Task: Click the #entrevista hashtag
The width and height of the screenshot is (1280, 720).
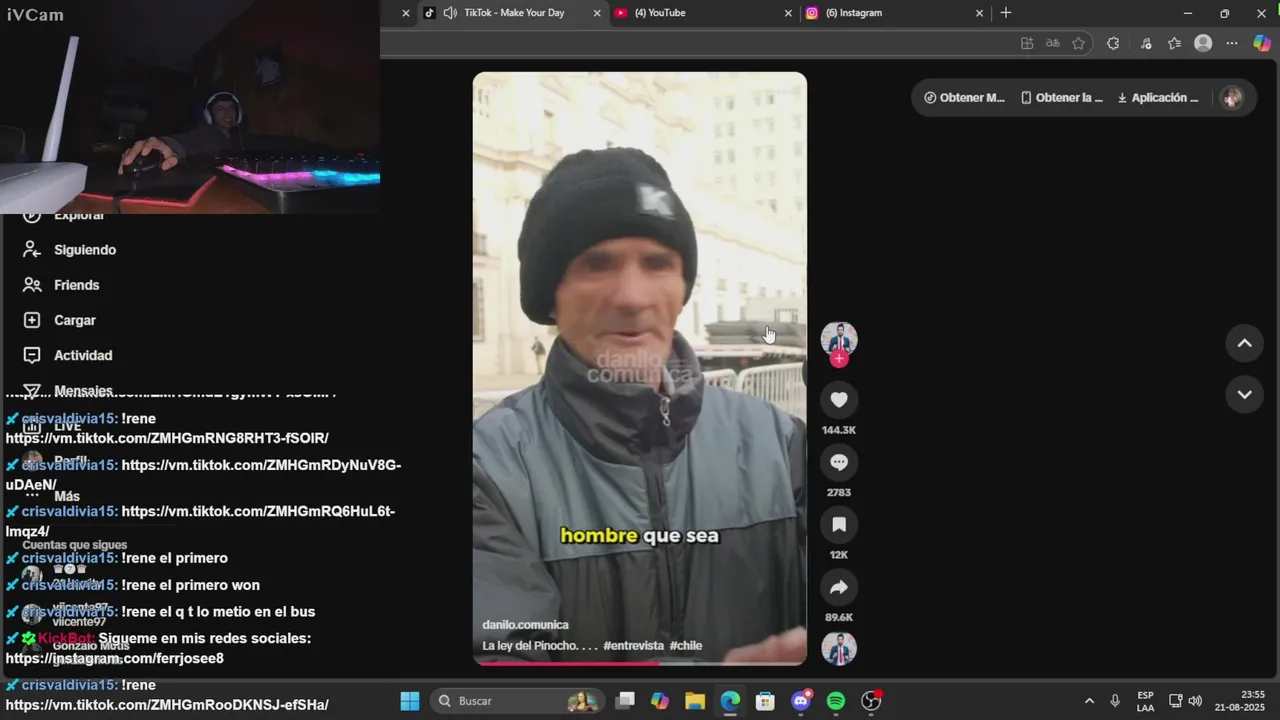Action: coord(633,646)
